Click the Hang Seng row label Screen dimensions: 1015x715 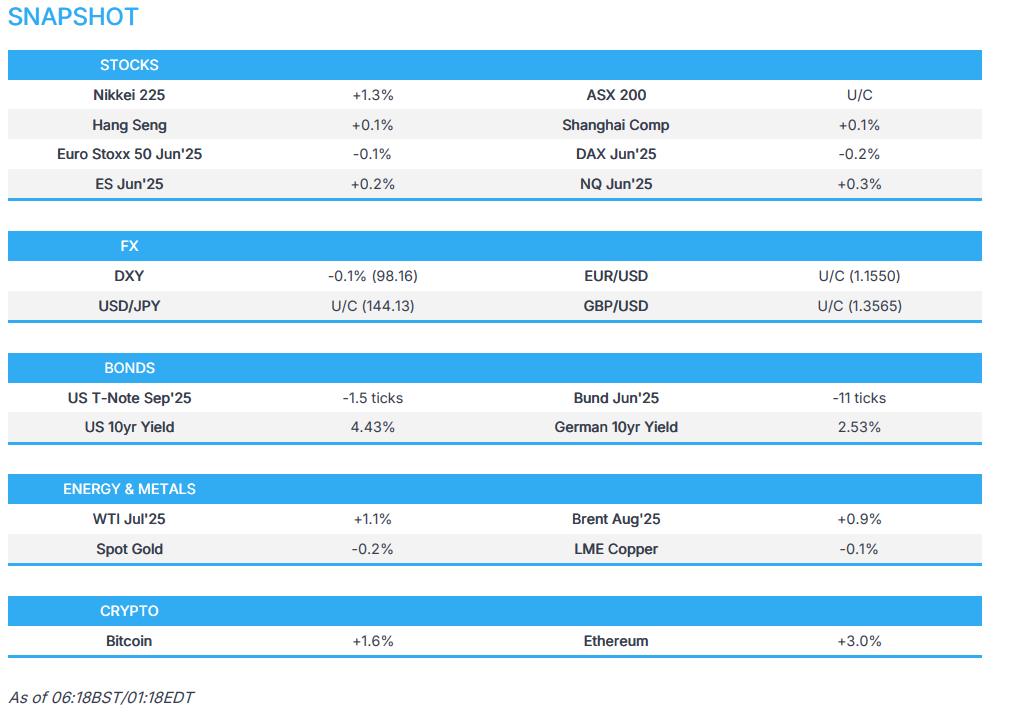[129, 125]
